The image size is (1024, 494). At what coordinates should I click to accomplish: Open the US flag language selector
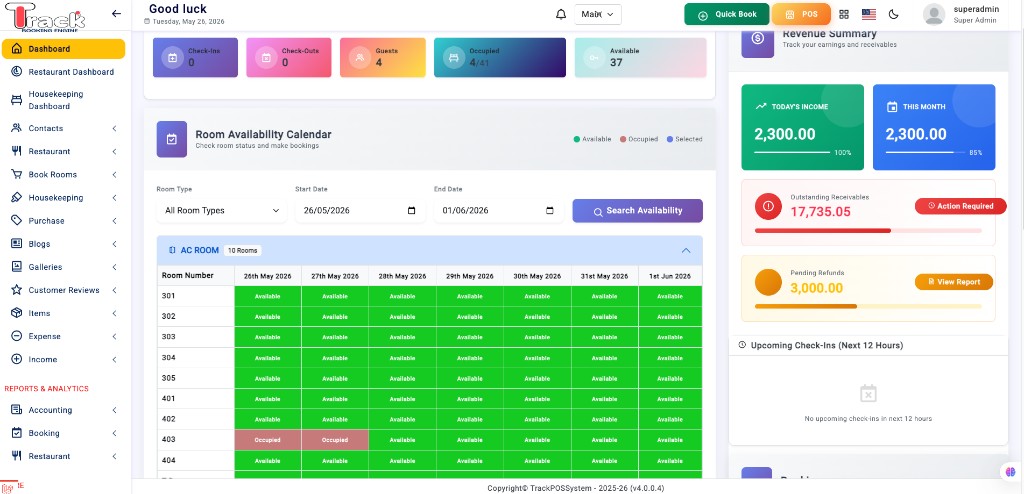[869, 14]
